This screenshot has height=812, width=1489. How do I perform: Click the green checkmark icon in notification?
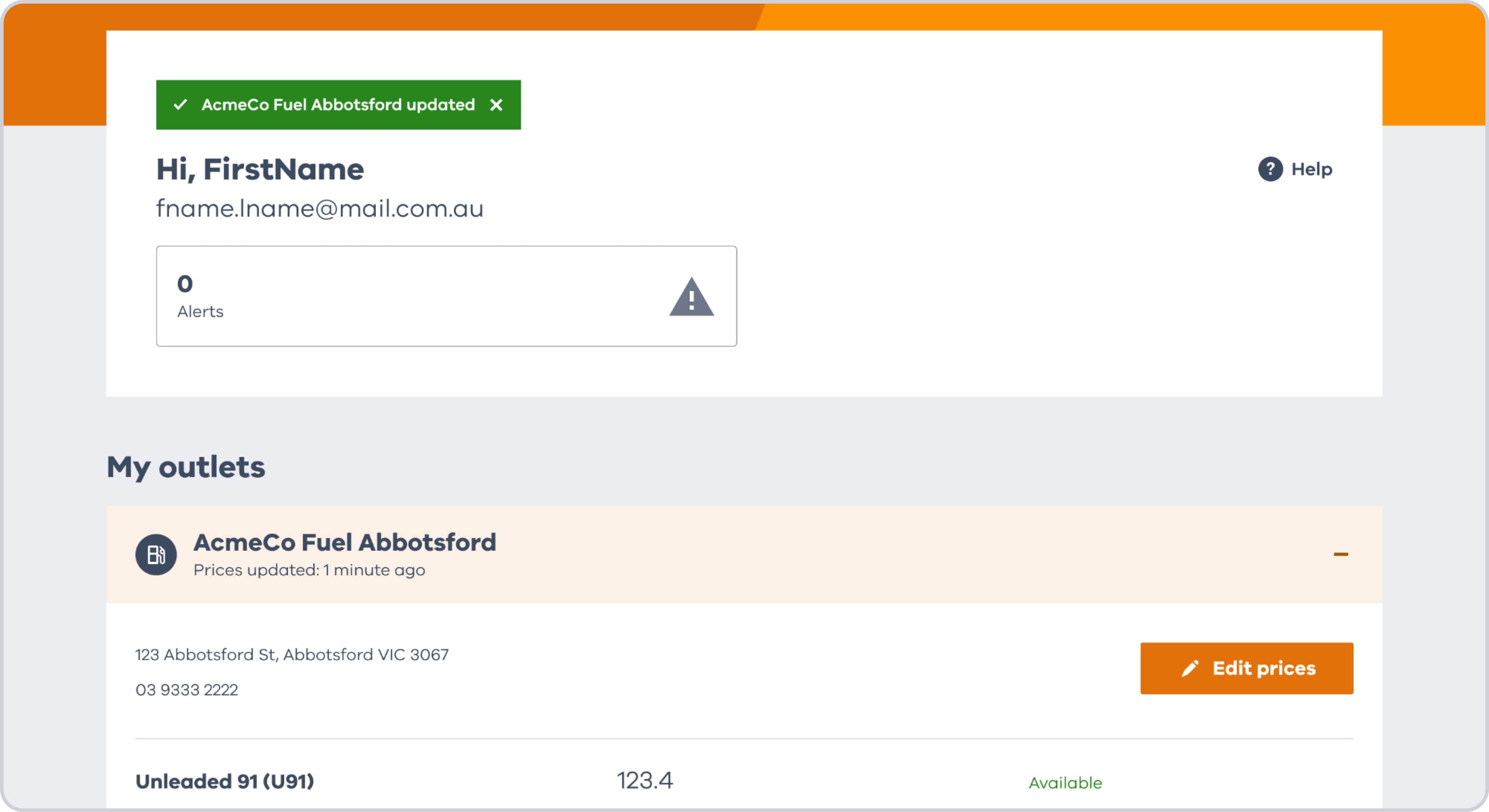180,105
